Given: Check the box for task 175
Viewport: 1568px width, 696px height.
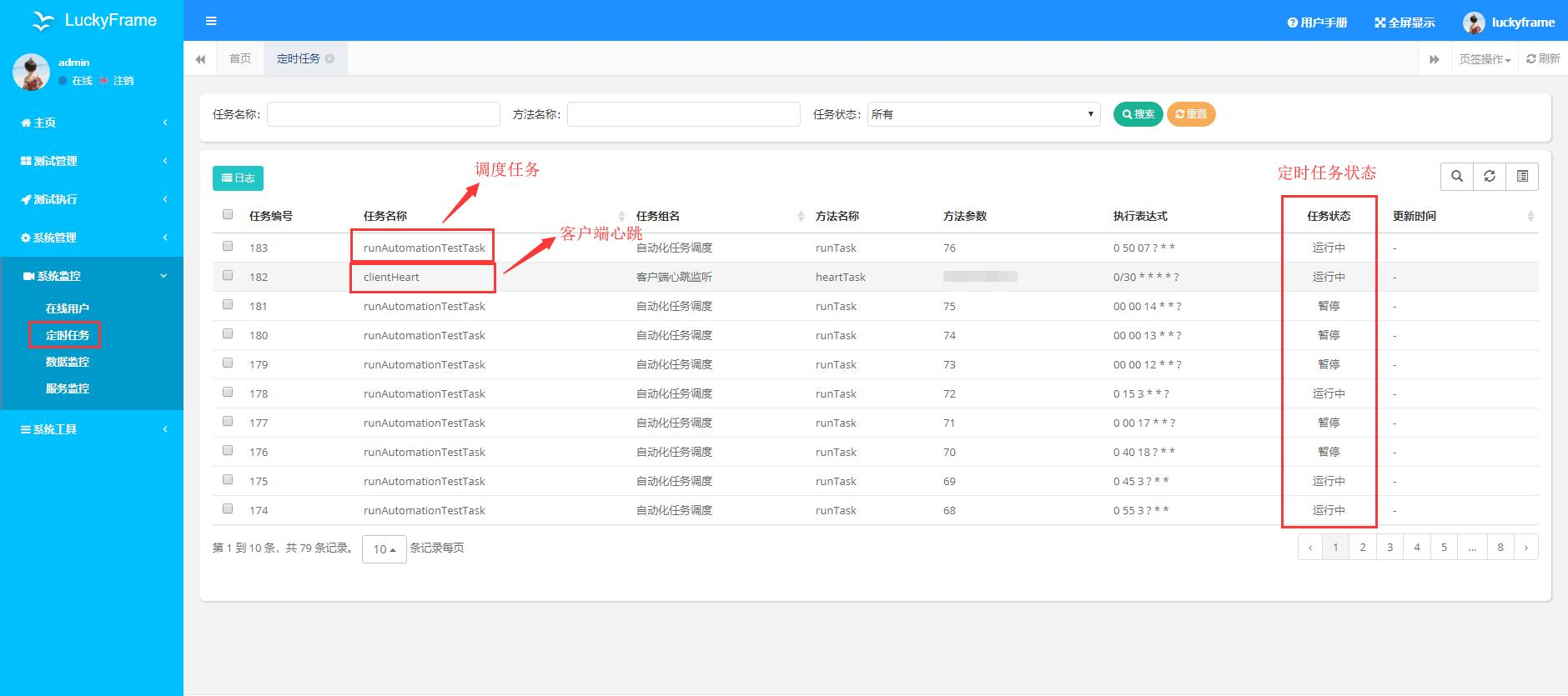Looking at the screenshot, I should click(228, 479).
